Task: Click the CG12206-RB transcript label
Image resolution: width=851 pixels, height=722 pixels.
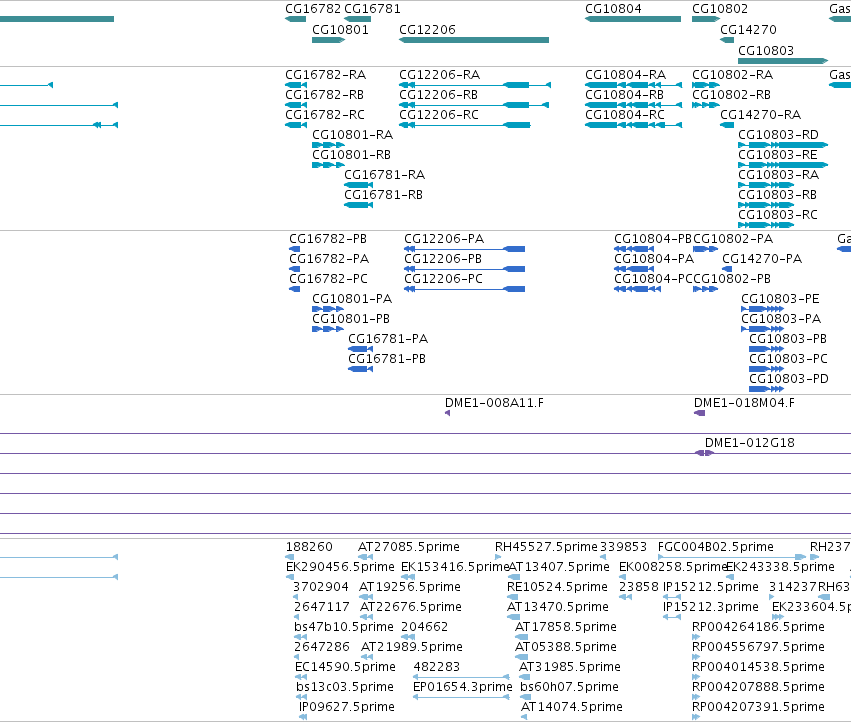Action: (439, 94)
